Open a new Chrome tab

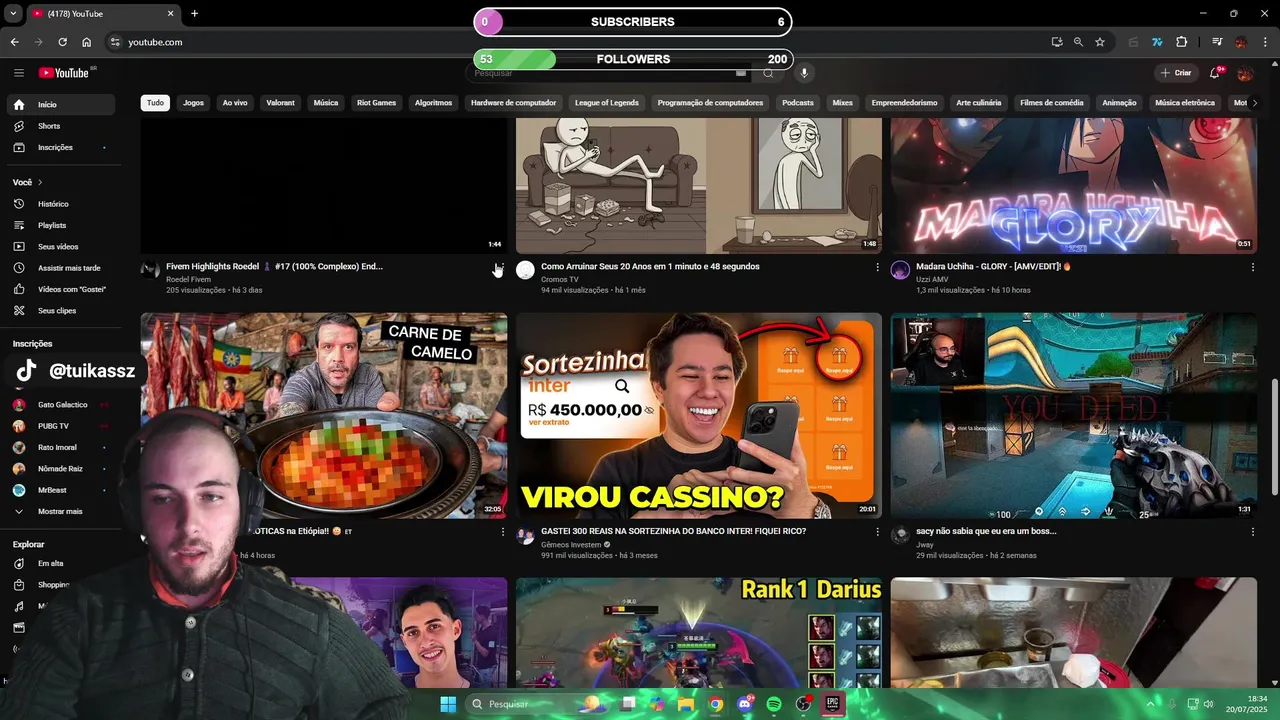194,14
